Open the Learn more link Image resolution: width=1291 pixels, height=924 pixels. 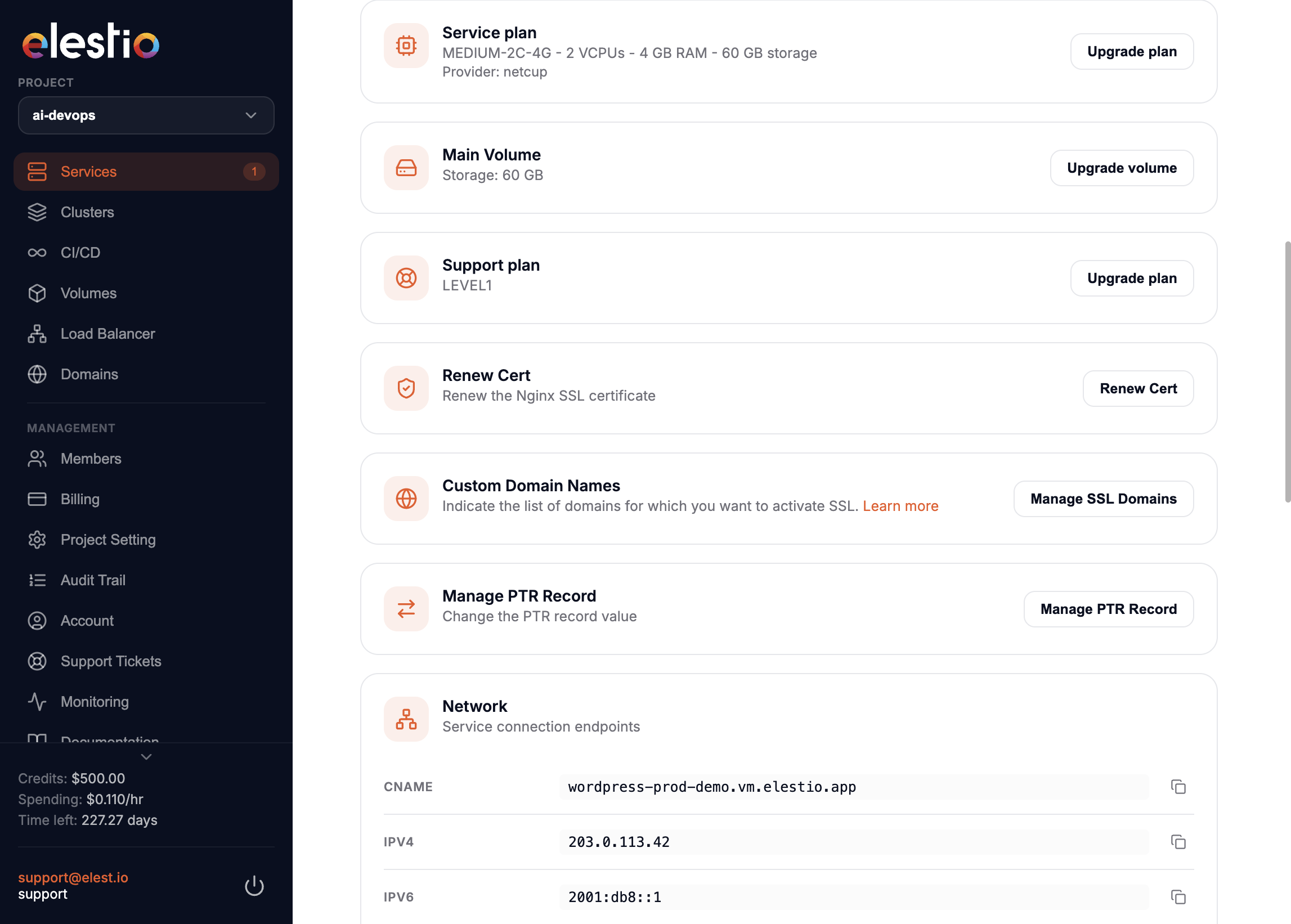click(x=900, y=506)
